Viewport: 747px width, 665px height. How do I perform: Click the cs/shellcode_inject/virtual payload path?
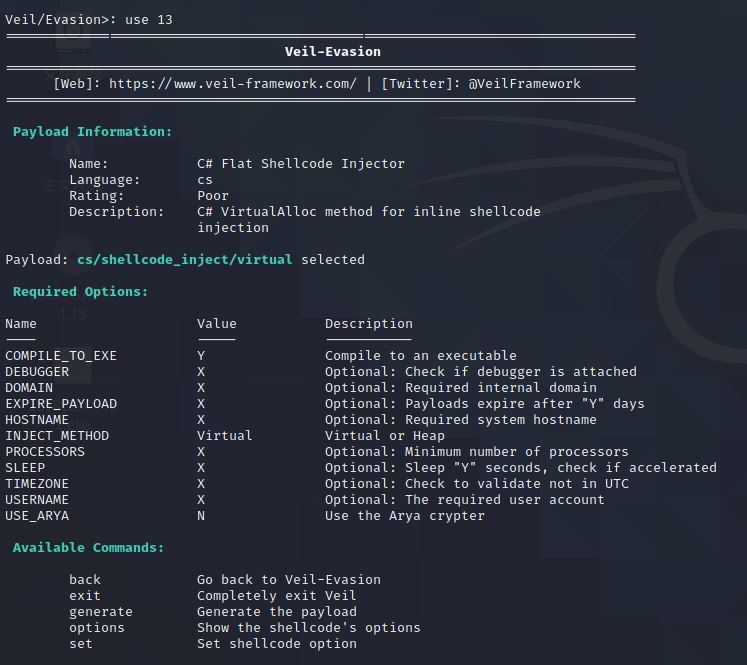point(185,260)
